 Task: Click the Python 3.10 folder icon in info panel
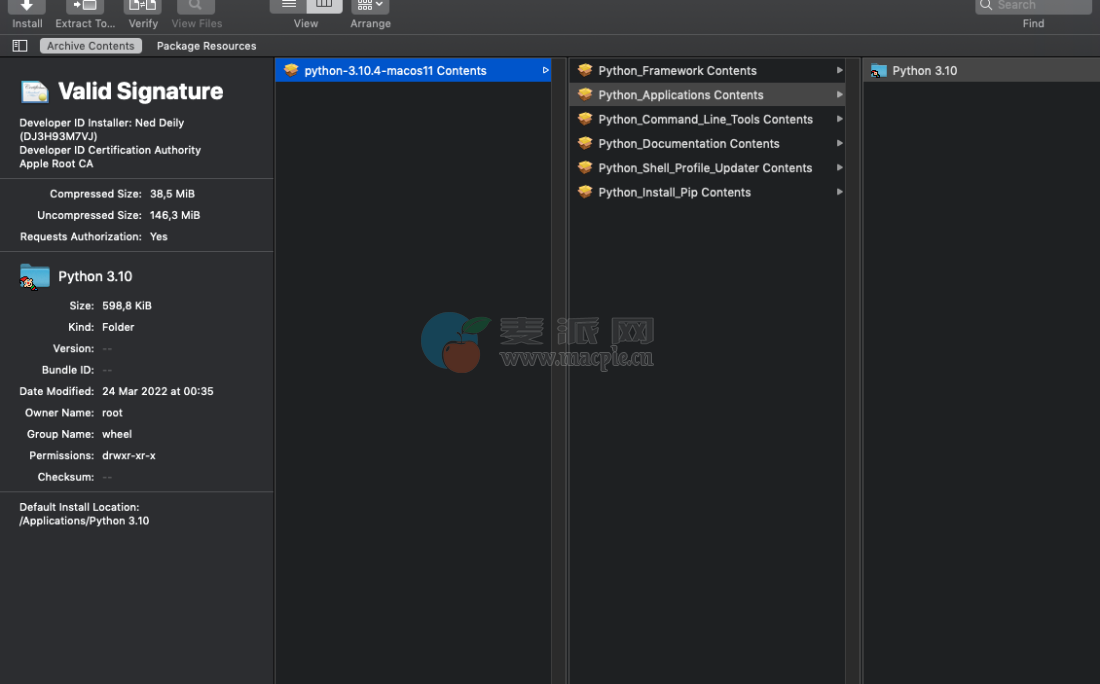point(34,276)
